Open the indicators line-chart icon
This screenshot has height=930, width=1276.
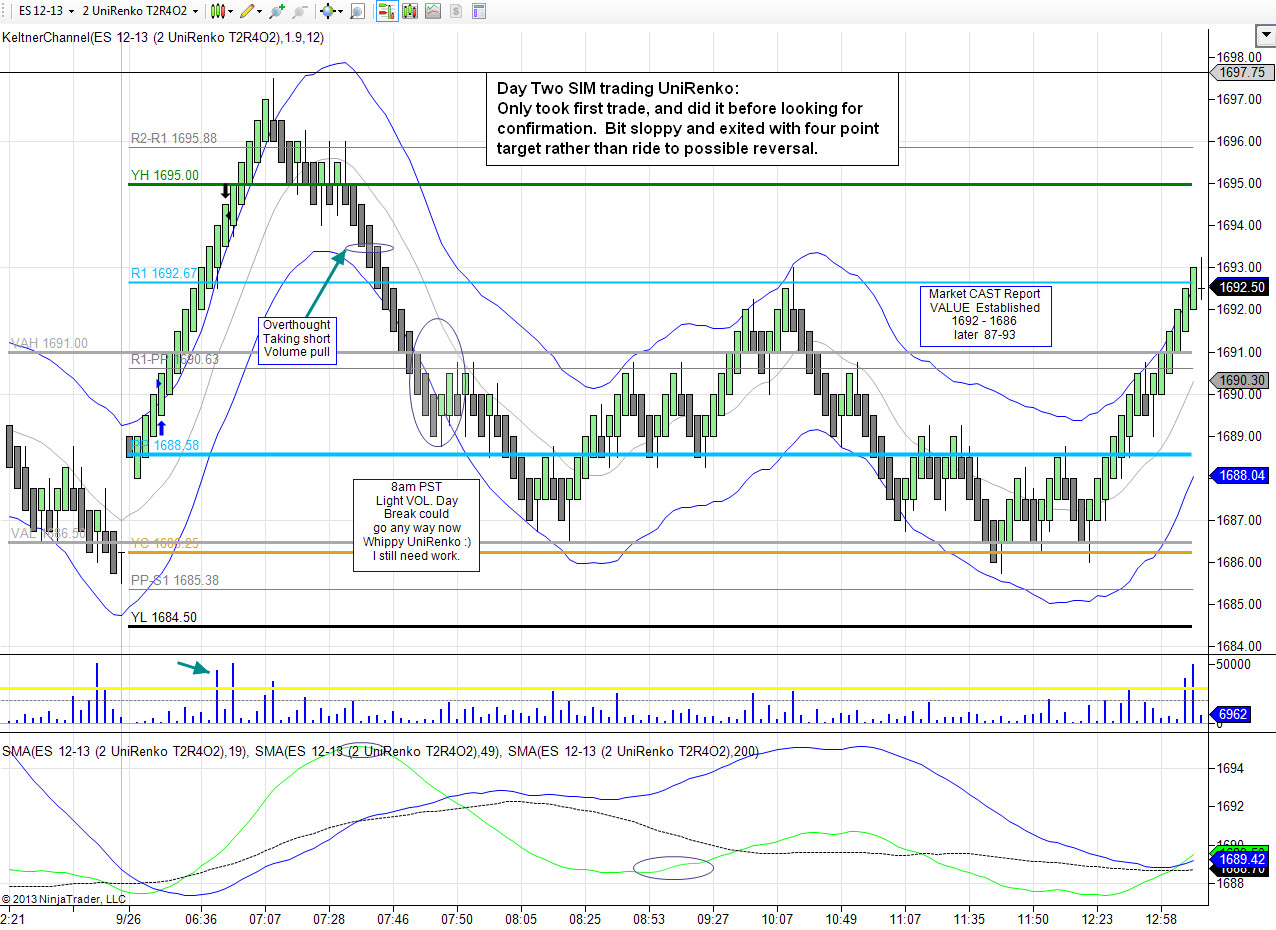433,11
